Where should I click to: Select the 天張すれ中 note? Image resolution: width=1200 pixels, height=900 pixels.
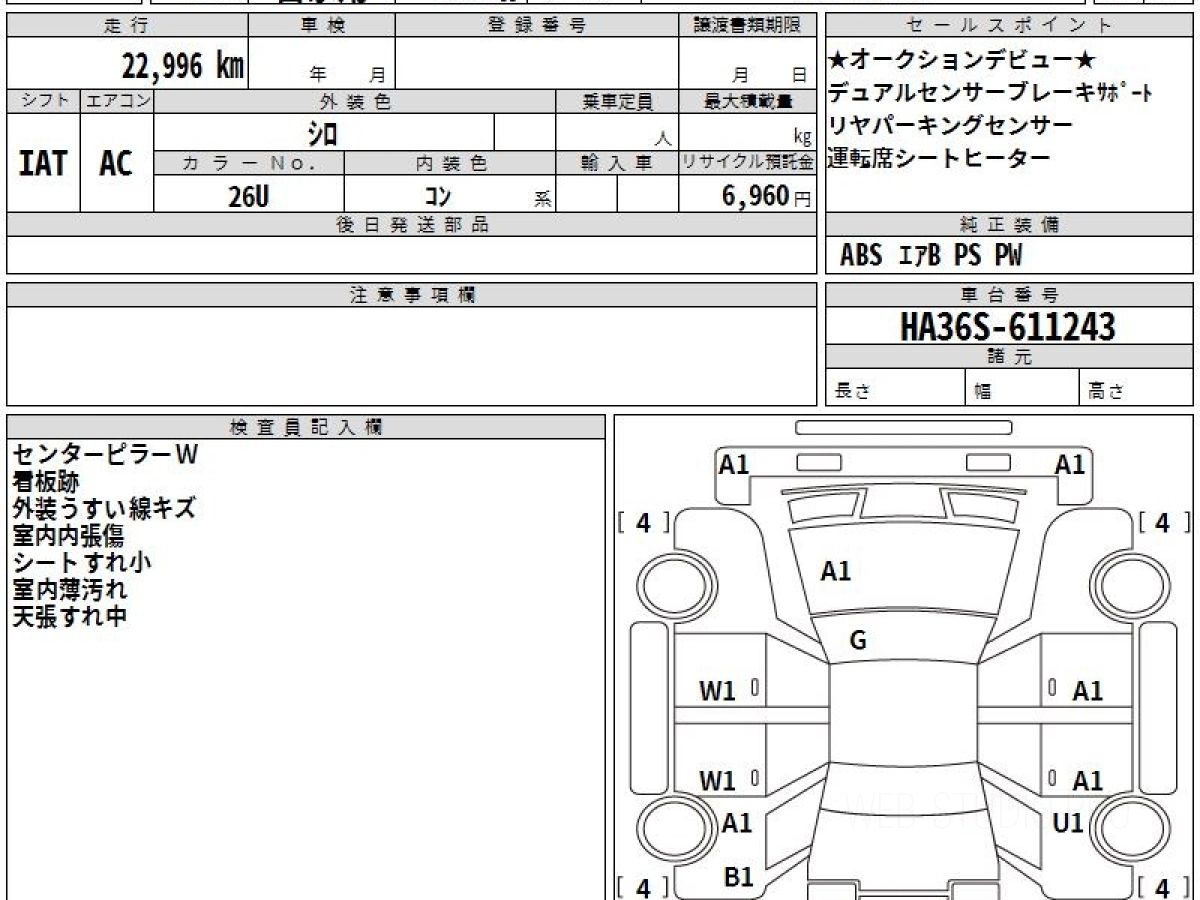69,617
